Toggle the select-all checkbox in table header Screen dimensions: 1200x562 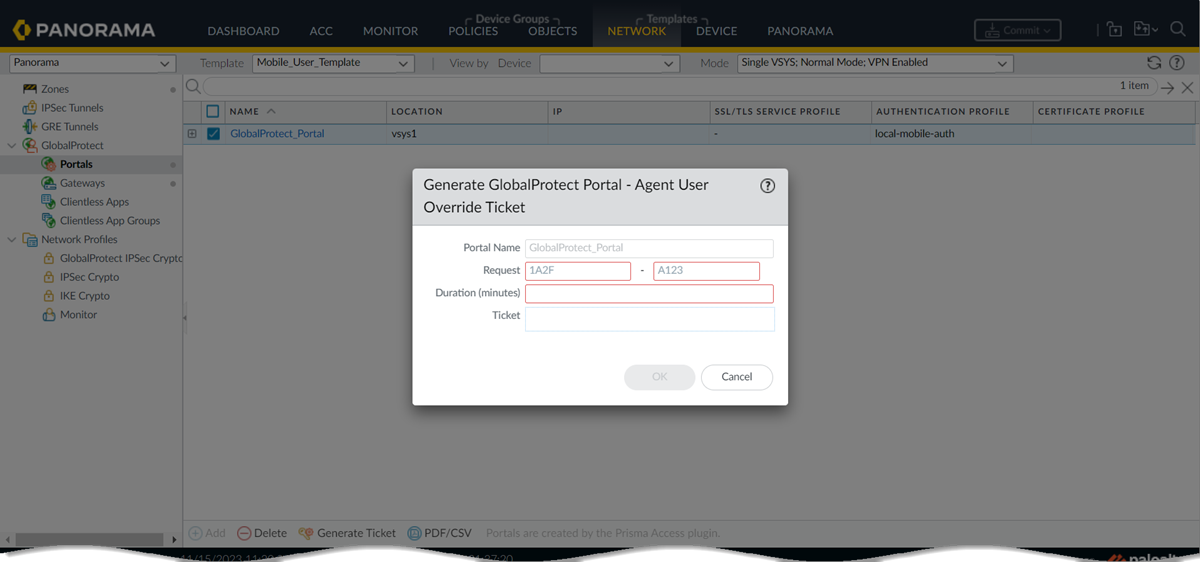212,111
